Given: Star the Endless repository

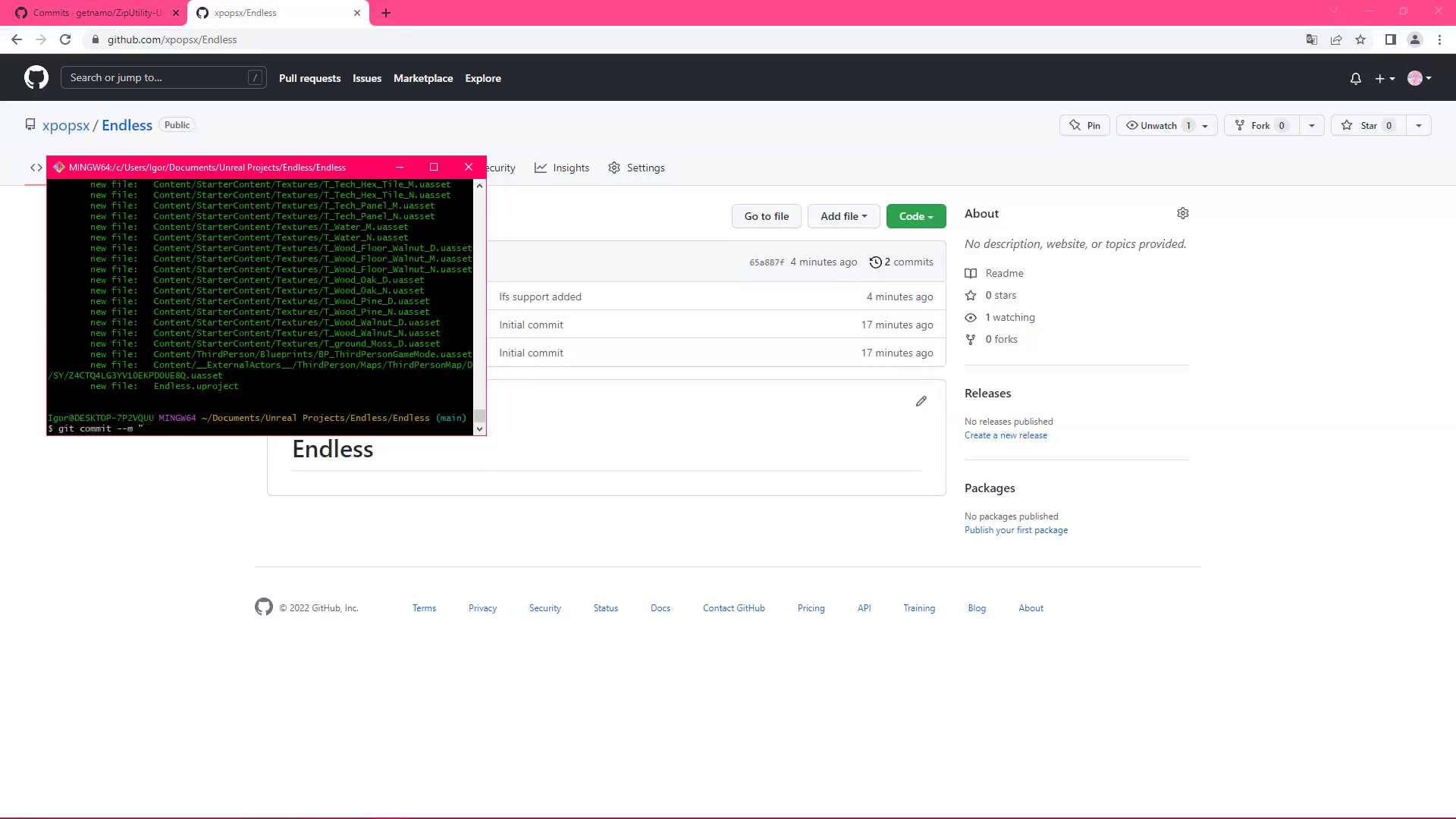Looking at the screenshot, I should pos(1368,126).
